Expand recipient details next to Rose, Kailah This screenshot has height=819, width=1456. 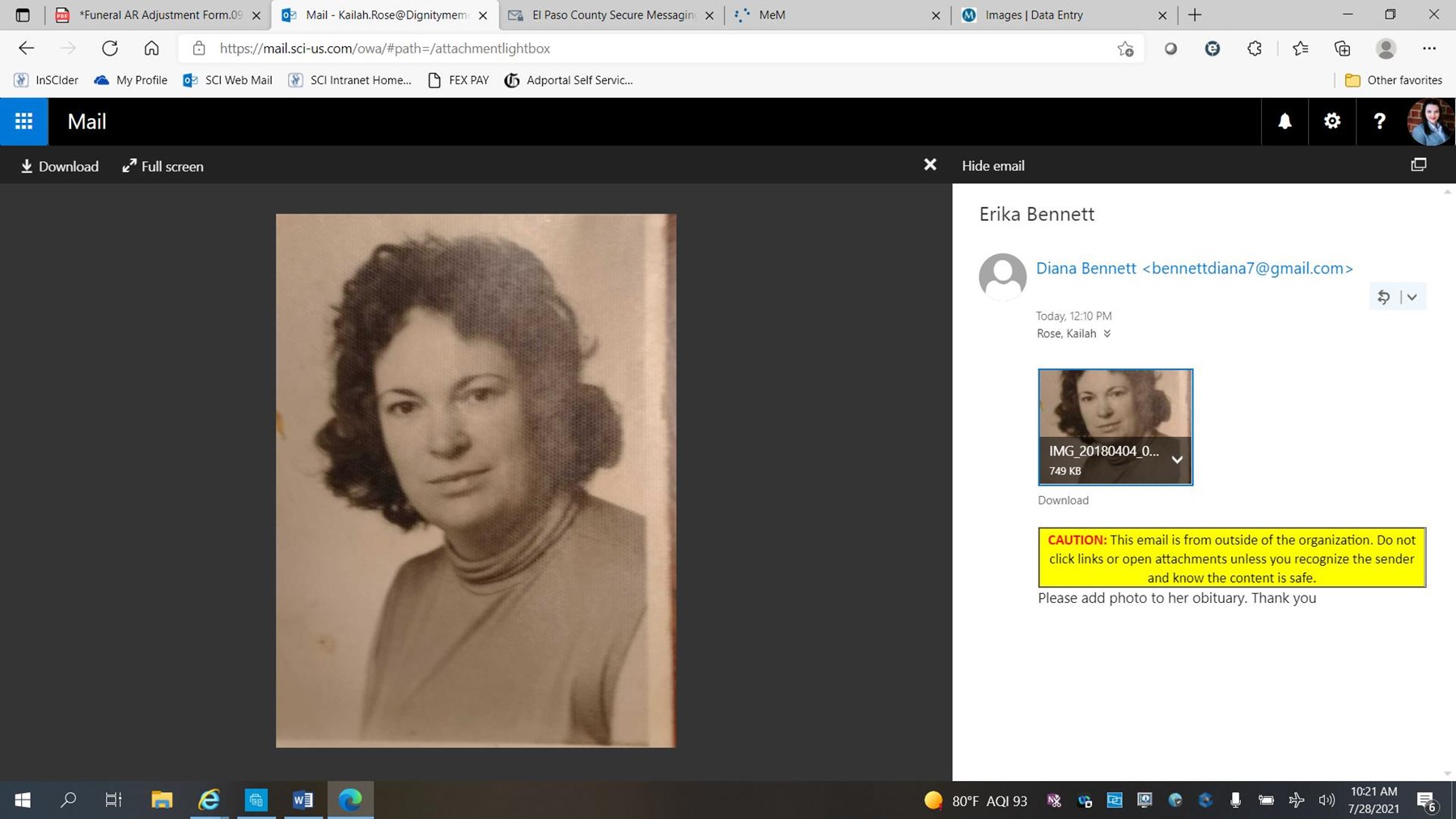pyautogui.click(x=1108, y=333)
